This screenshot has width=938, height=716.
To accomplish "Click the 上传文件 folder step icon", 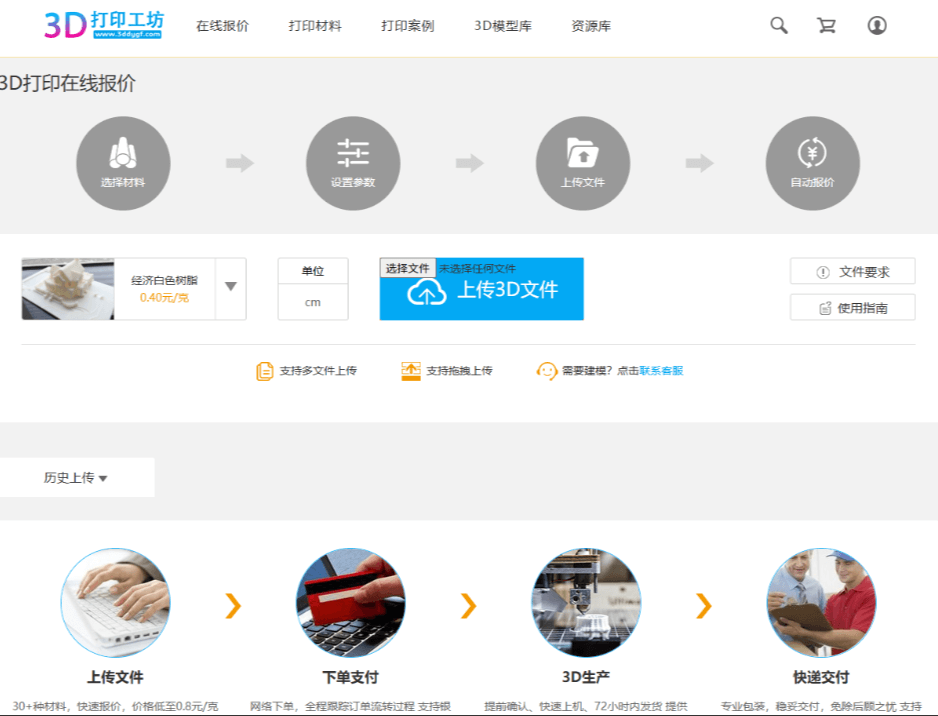I will pyautogui.click(x=582, y=162).
